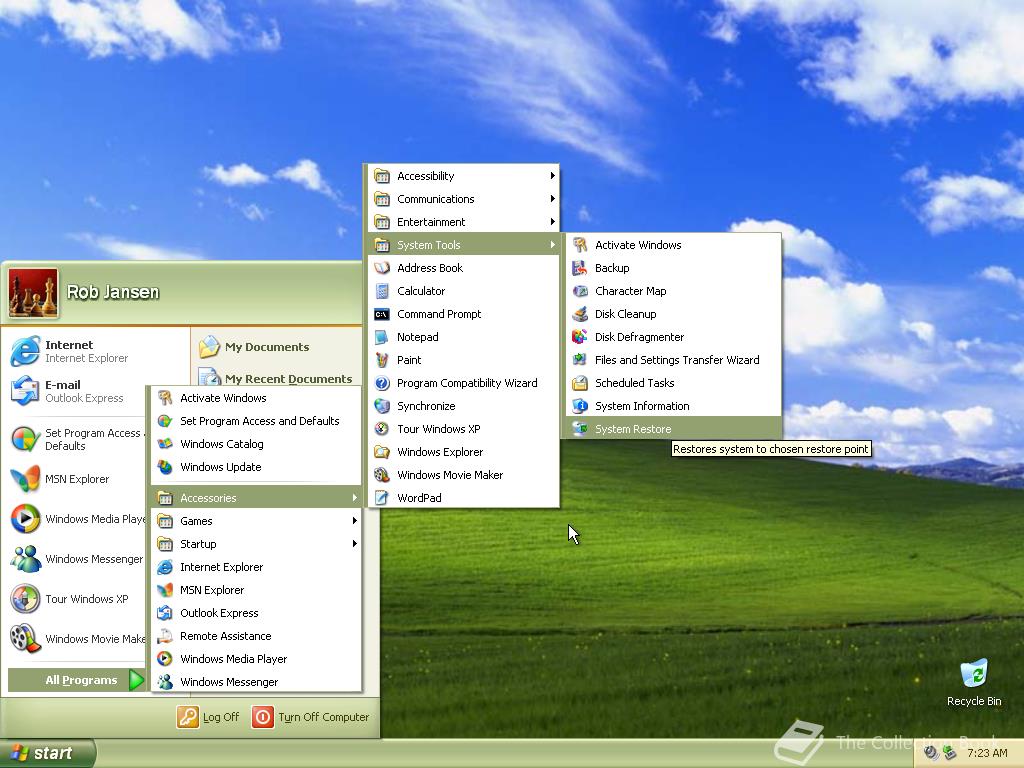Screen dimensions: 1024x768
Task: Expand the Entertainment submenu
Action: point(462,222)
